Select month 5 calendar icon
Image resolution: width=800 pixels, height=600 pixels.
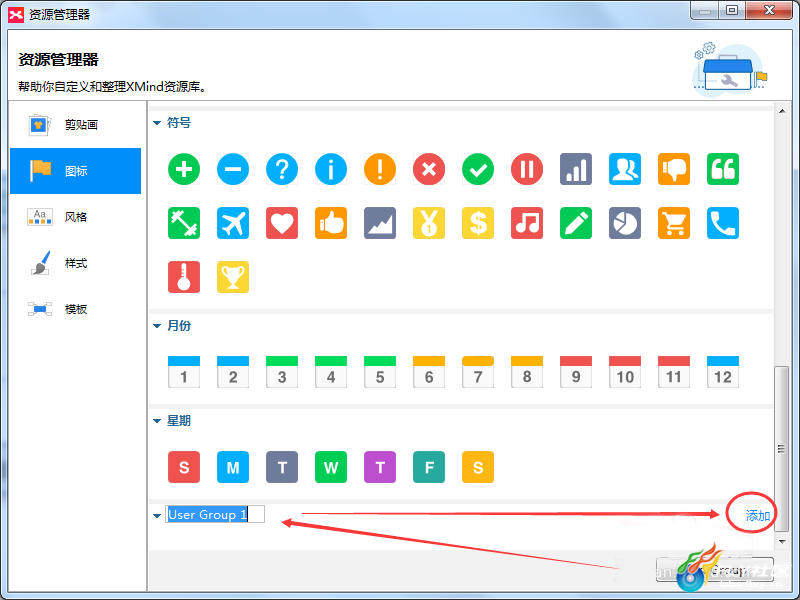click(380, 372)
